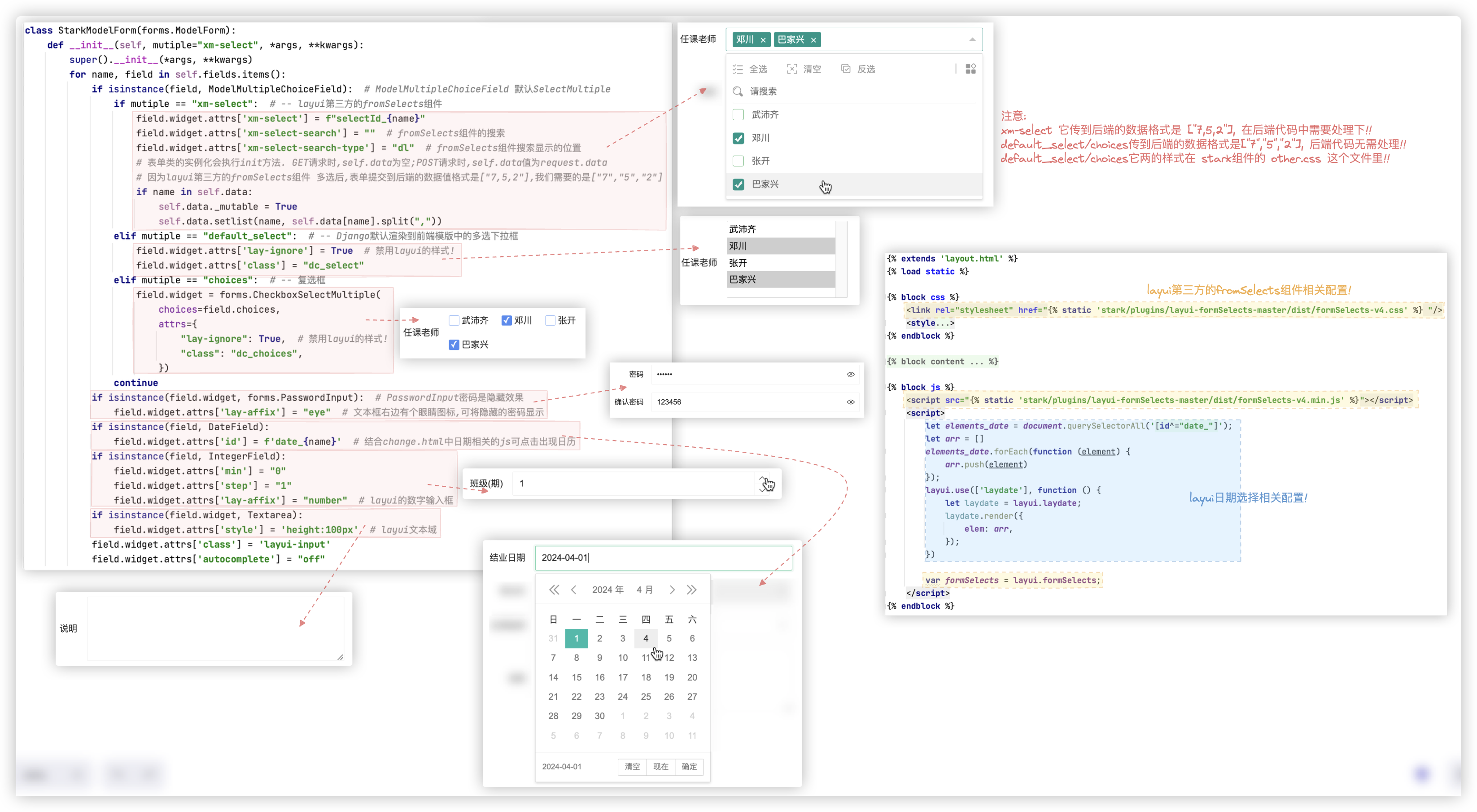Uncheck 邓川 in the dropdown list
Screen dimensions: 1477x812
pyautogui.click(x=738, y=138)
